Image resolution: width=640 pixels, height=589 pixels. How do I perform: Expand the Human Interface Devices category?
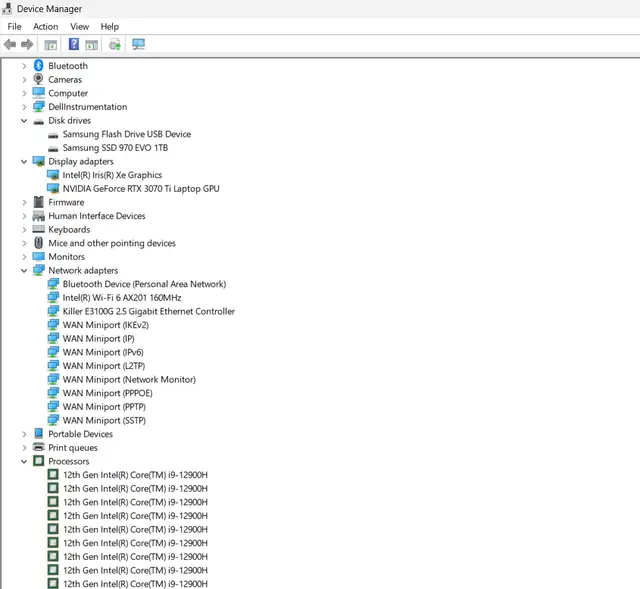24,216
